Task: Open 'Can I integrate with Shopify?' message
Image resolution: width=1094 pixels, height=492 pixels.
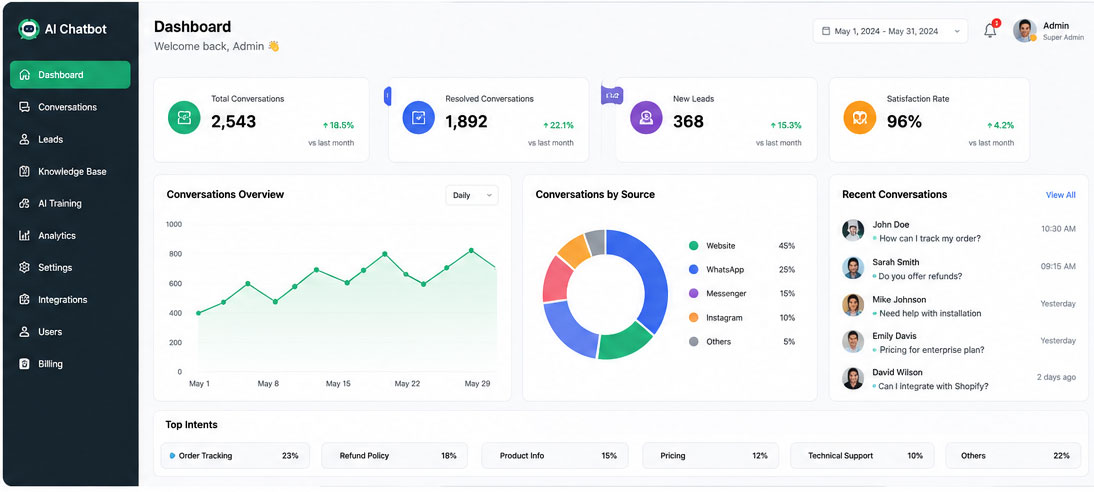Action: point(934,387)
